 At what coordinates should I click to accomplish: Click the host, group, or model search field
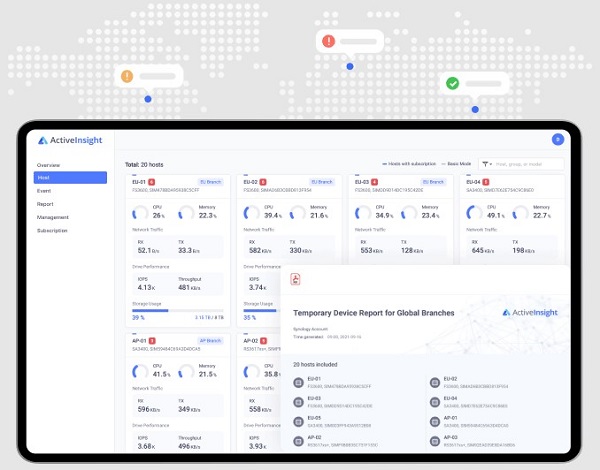(x=530, y=164)
